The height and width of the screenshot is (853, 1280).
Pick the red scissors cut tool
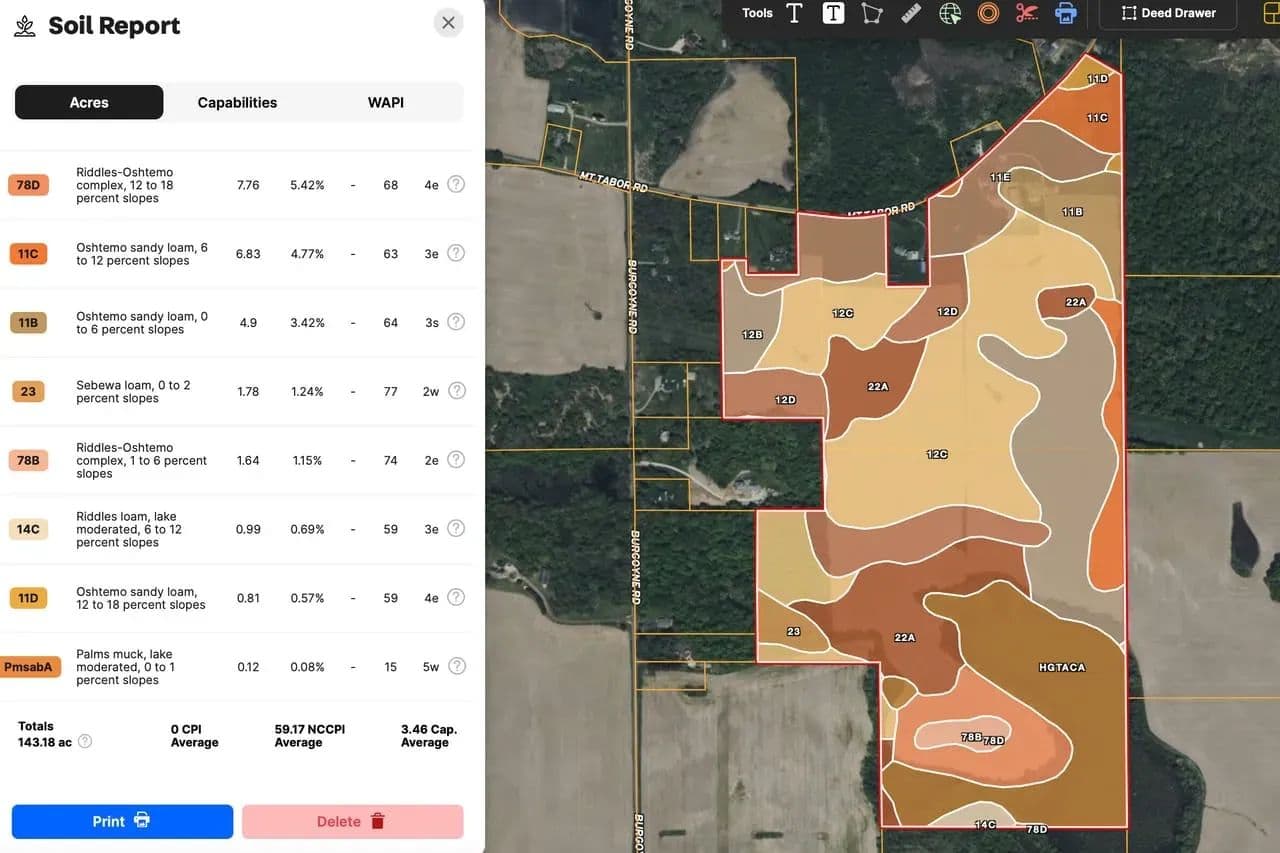pyautogui.click(x=1027, y=13)
